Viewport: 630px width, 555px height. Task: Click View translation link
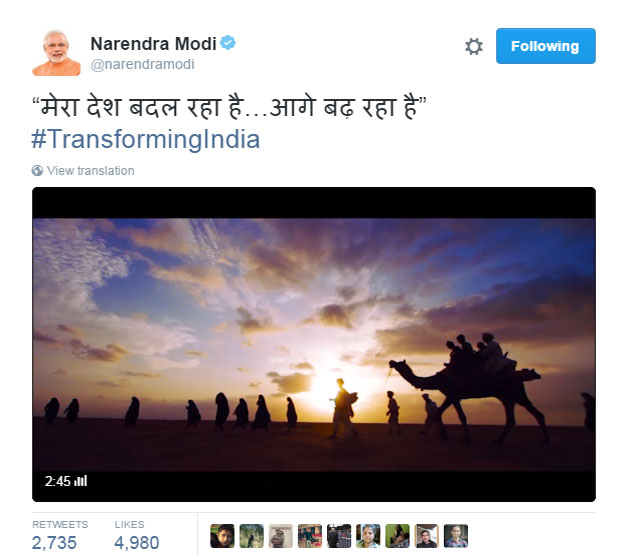coord(90,171)
